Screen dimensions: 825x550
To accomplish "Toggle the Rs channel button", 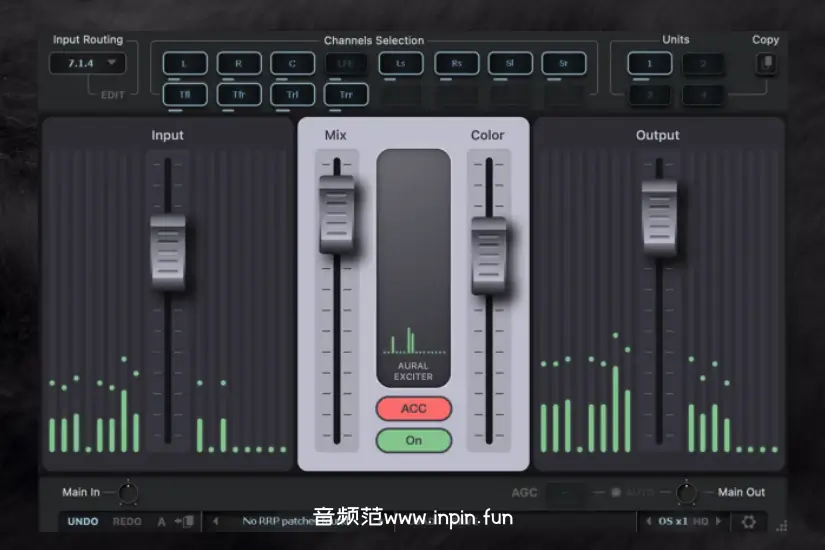I will tap(457, 64).
